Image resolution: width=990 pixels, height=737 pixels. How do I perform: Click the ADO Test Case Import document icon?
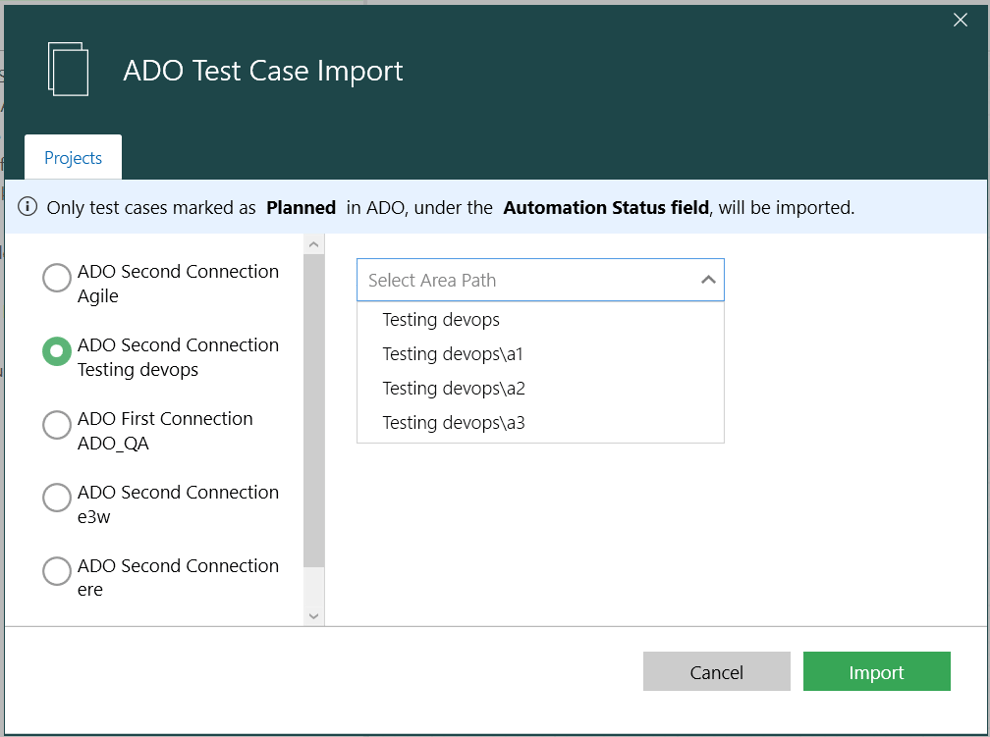(x=69, y=69)
